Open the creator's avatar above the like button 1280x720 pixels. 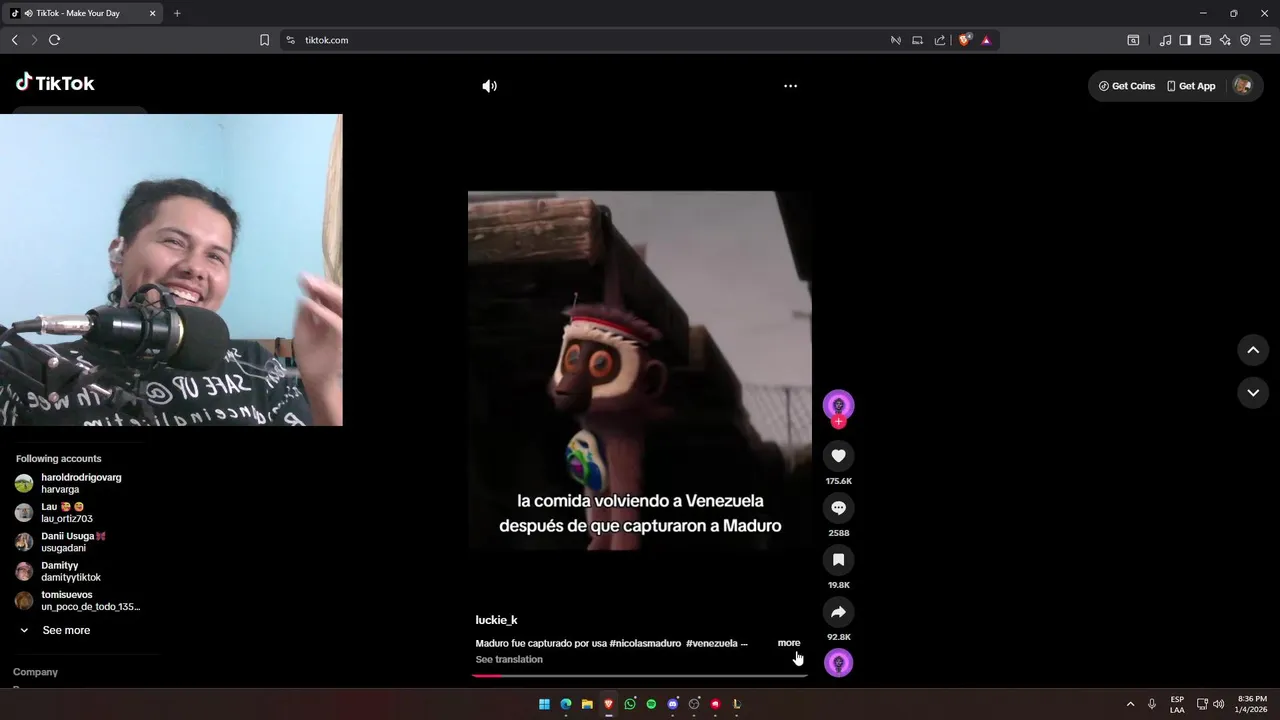(x=838, y=404)
